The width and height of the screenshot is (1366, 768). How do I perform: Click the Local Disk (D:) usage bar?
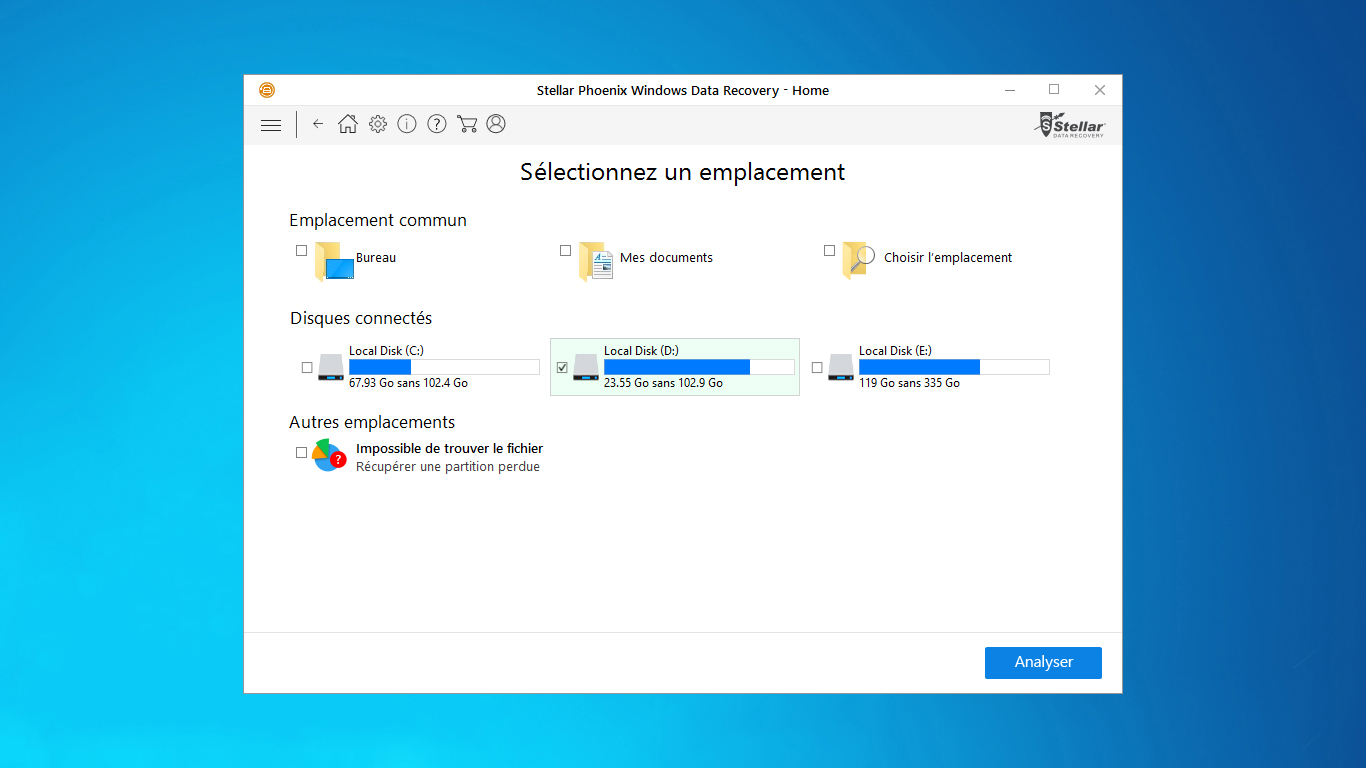699,367
